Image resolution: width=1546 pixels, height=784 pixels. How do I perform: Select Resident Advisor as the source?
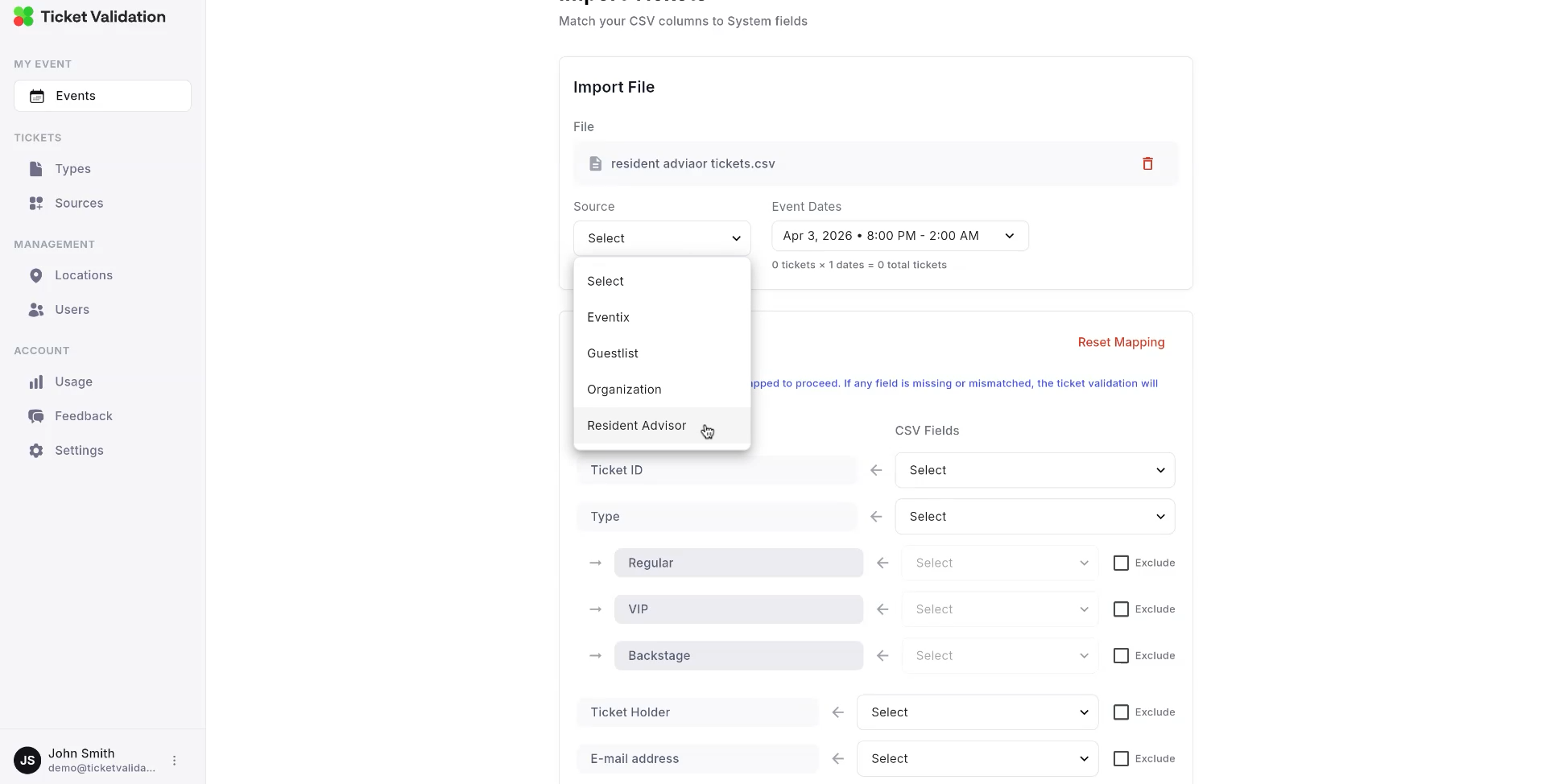click(x=636, y=426)
